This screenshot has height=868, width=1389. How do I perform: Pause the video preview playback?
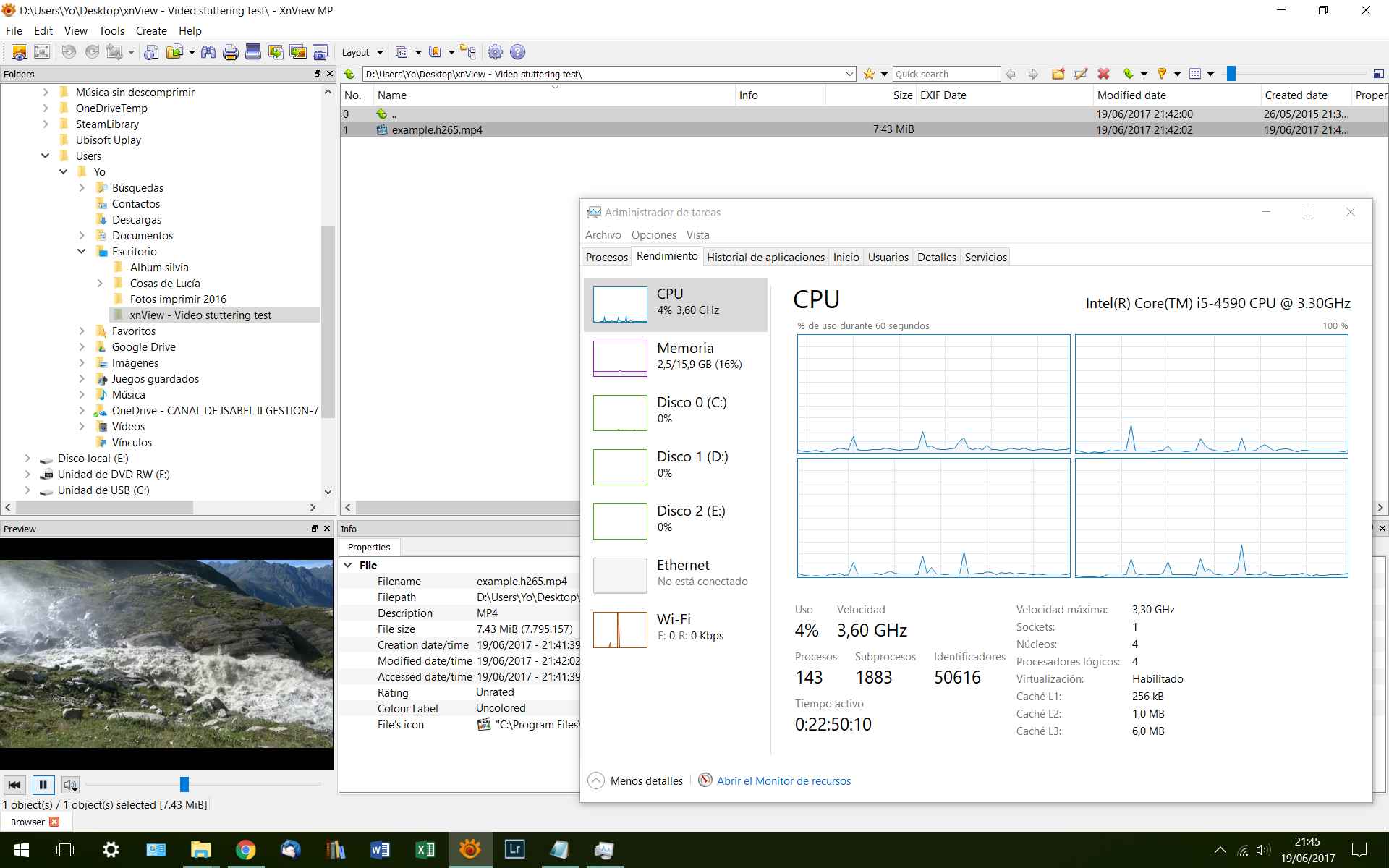pyautogui.click(x=43, y=785)
